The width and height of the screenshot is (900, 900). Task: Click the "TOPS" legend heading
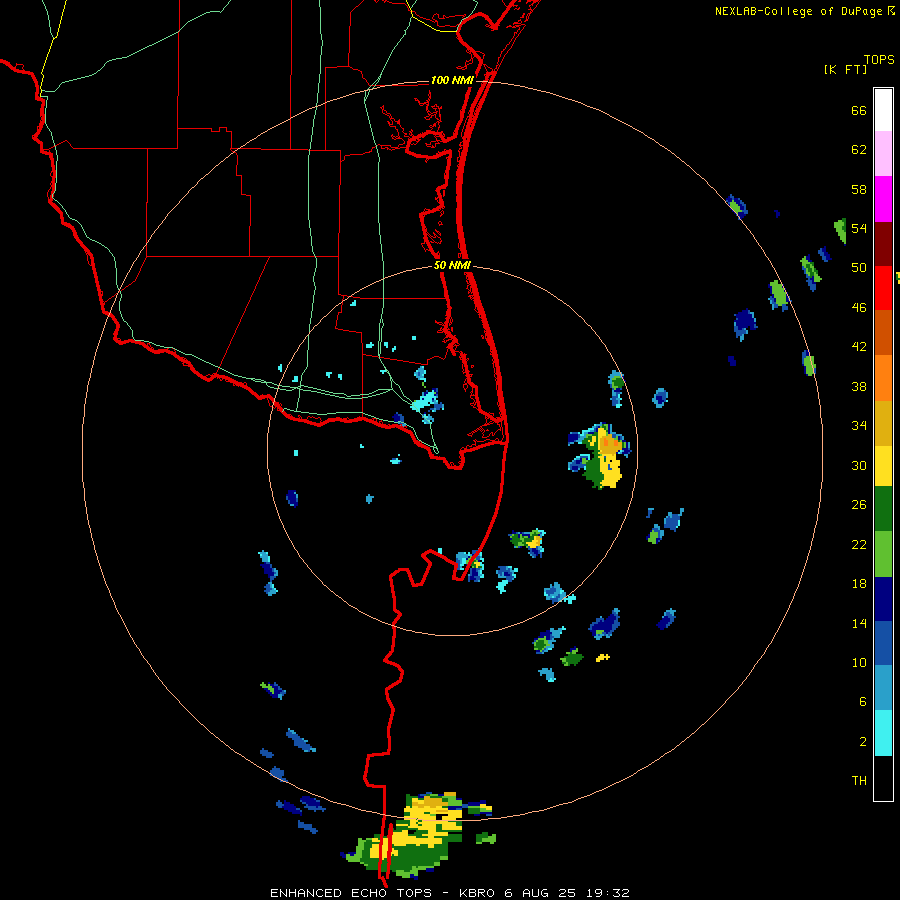point(879,59)
